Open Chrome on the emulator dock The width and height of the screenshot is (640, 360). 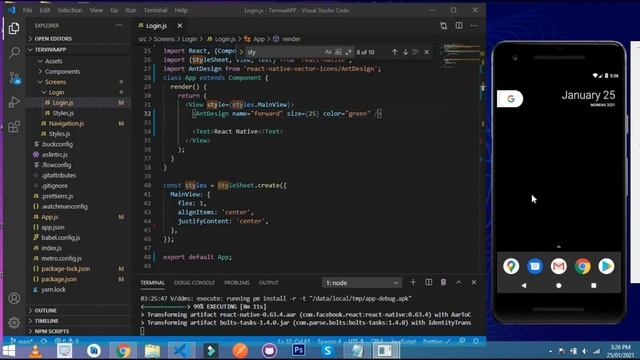[x=582, y=266]
